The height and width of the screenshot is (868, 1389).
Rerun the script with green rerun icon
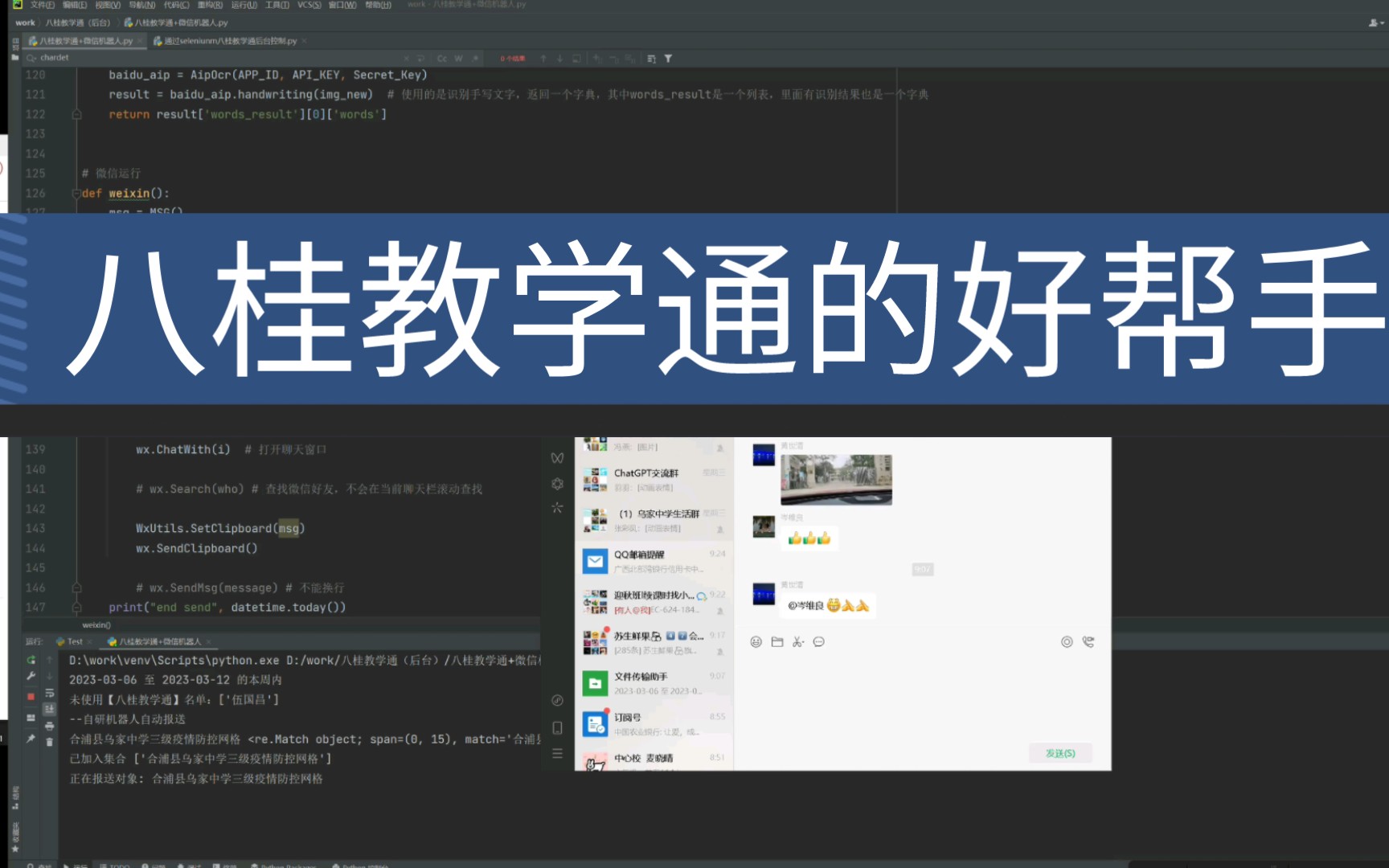(31, 660)
